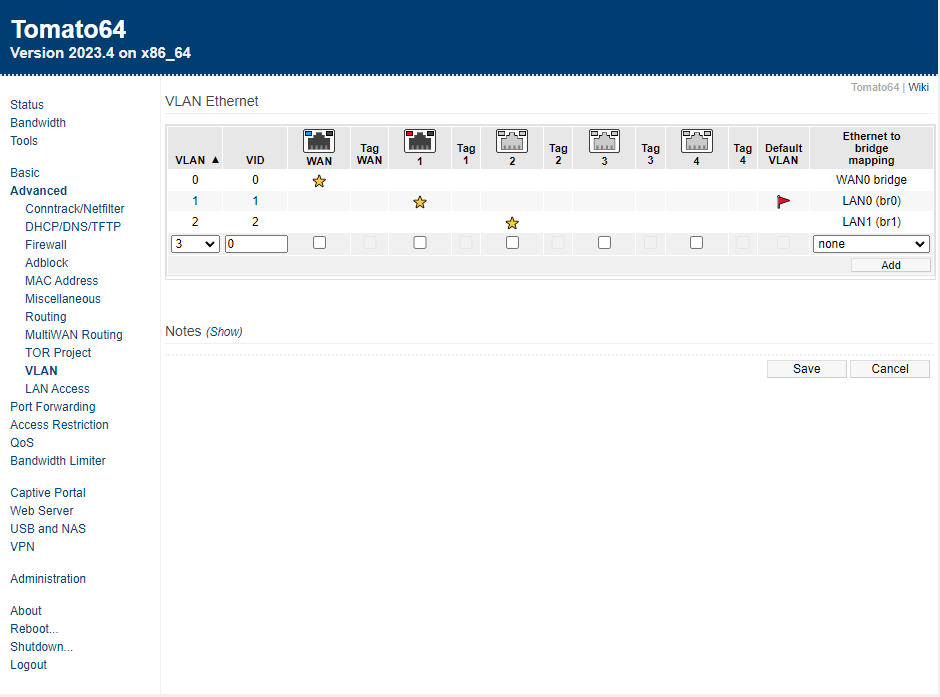Check the port 2 checkbox for new VLAN
The image size is (940, 697).
coord(513,243)
